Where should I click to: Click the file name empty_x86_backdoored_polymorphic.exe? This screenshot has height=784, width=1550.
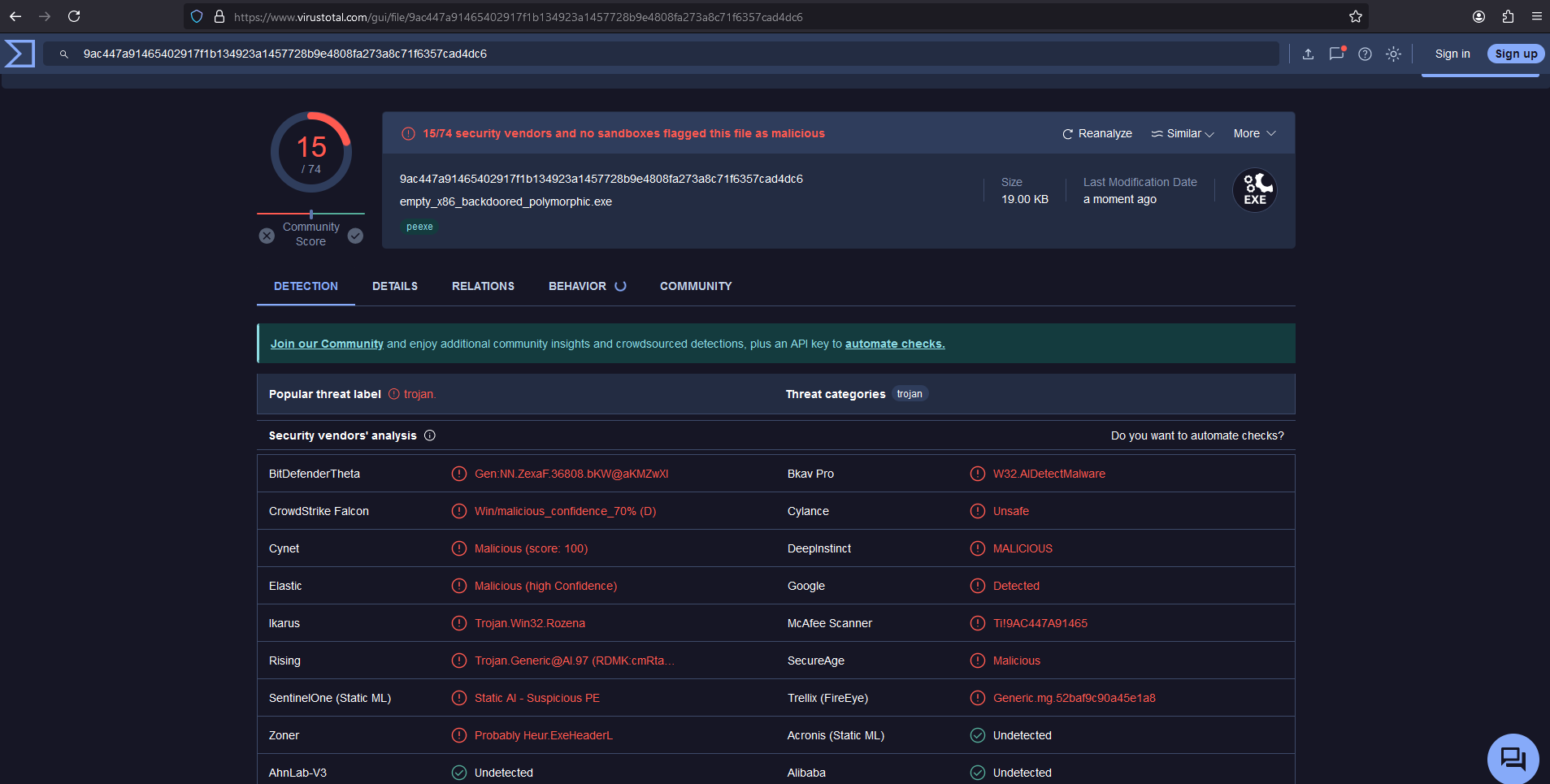tap(506, 201)
